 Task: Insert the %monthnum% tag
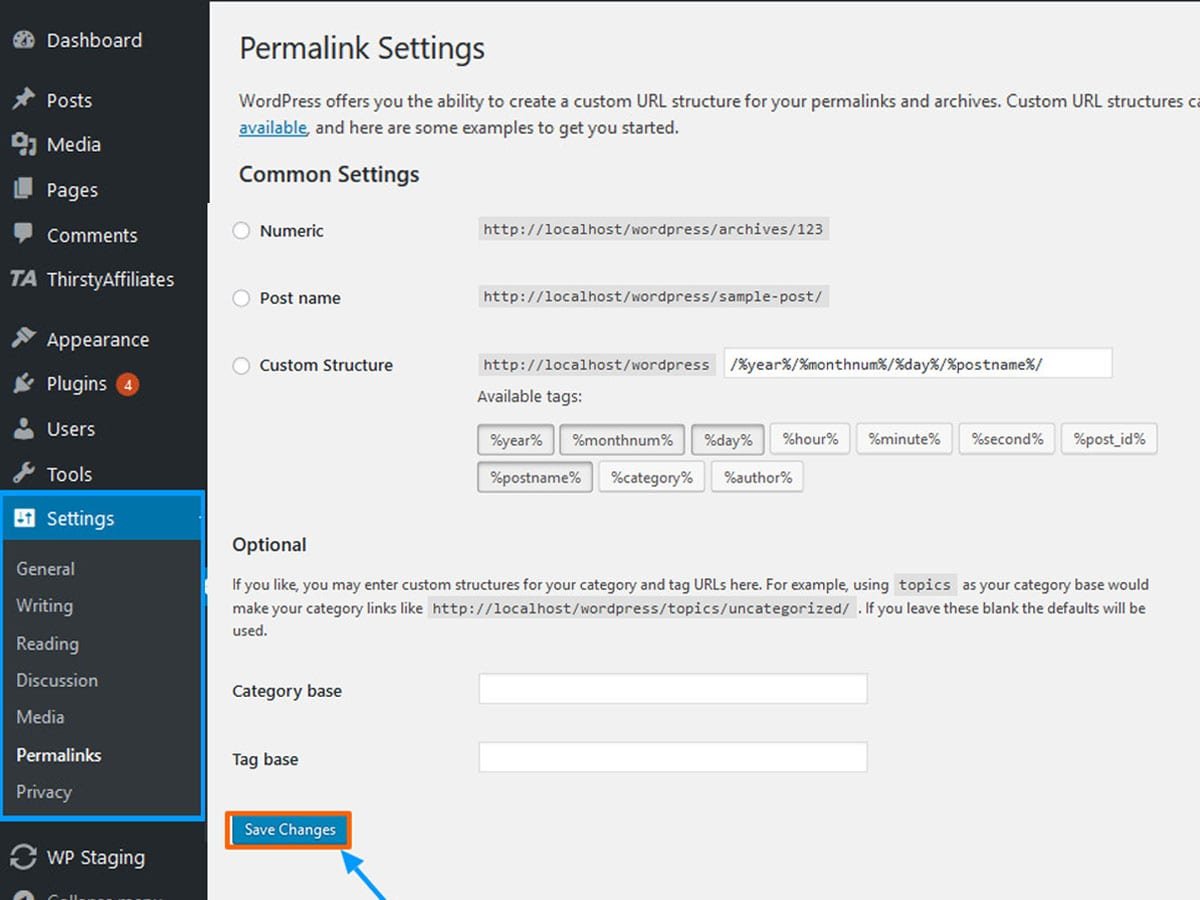623,440
